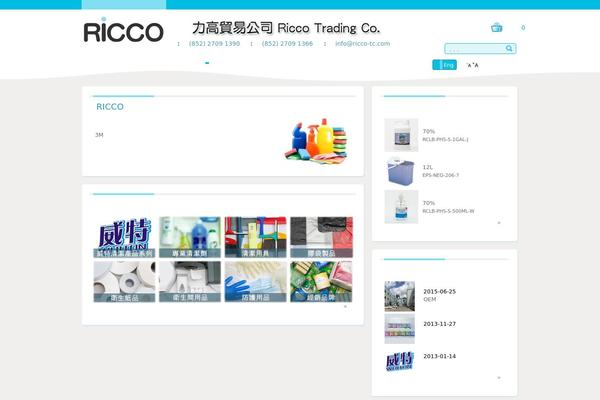Click fax number (852) 2709 1366

[287, 44]
